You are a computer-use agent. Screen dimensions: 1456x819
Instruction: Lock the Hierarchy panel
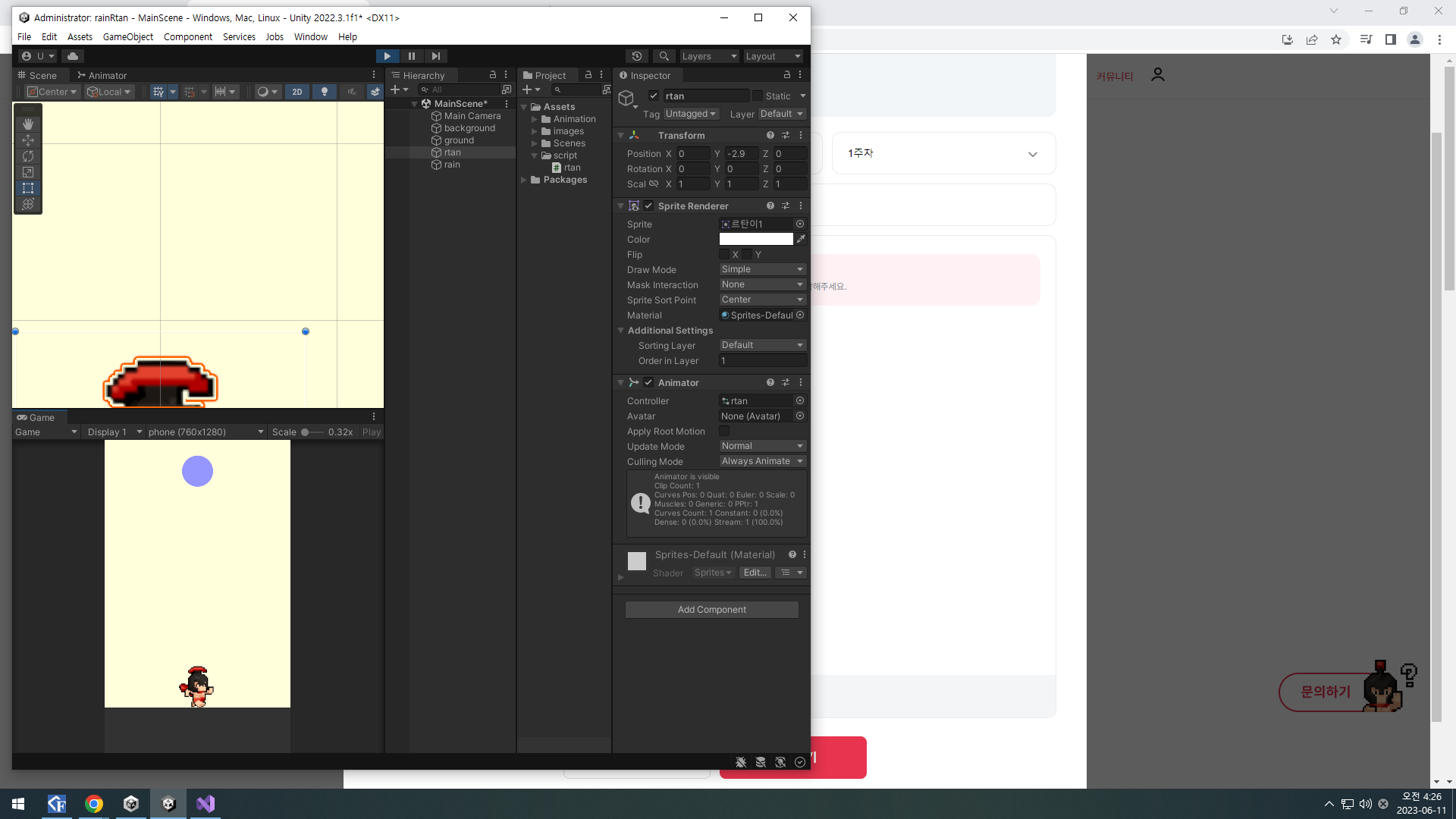(x=493, y=74)
